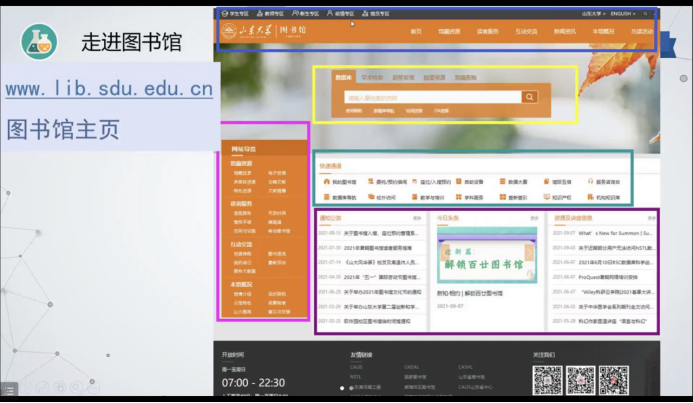The image size is (693, 403).
Task: Click the 数据库导航 quick channel icon
Action: coord(324,198)
